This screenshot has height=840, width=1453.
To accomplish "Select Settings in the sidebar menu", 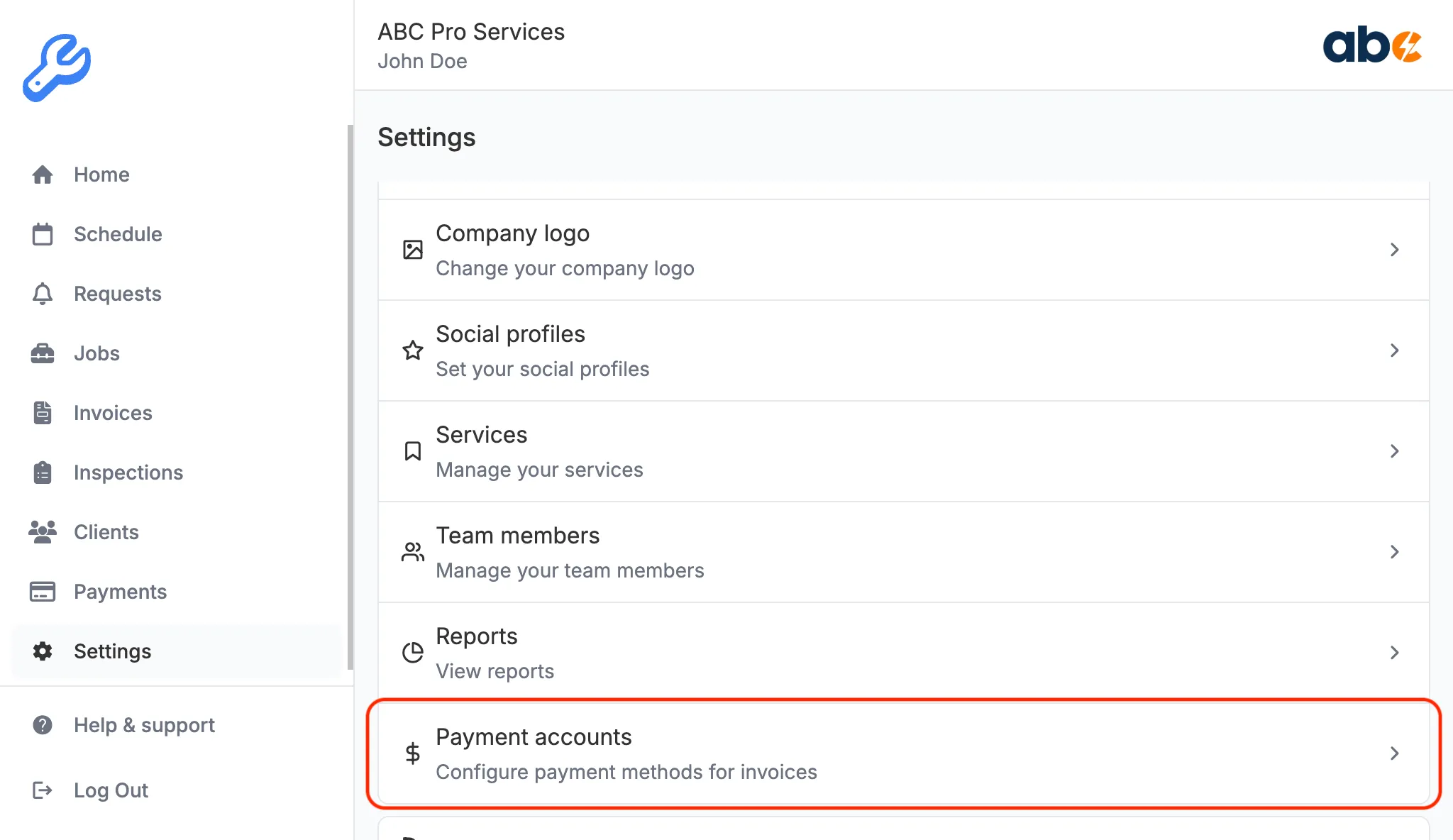I will (112, 651).
